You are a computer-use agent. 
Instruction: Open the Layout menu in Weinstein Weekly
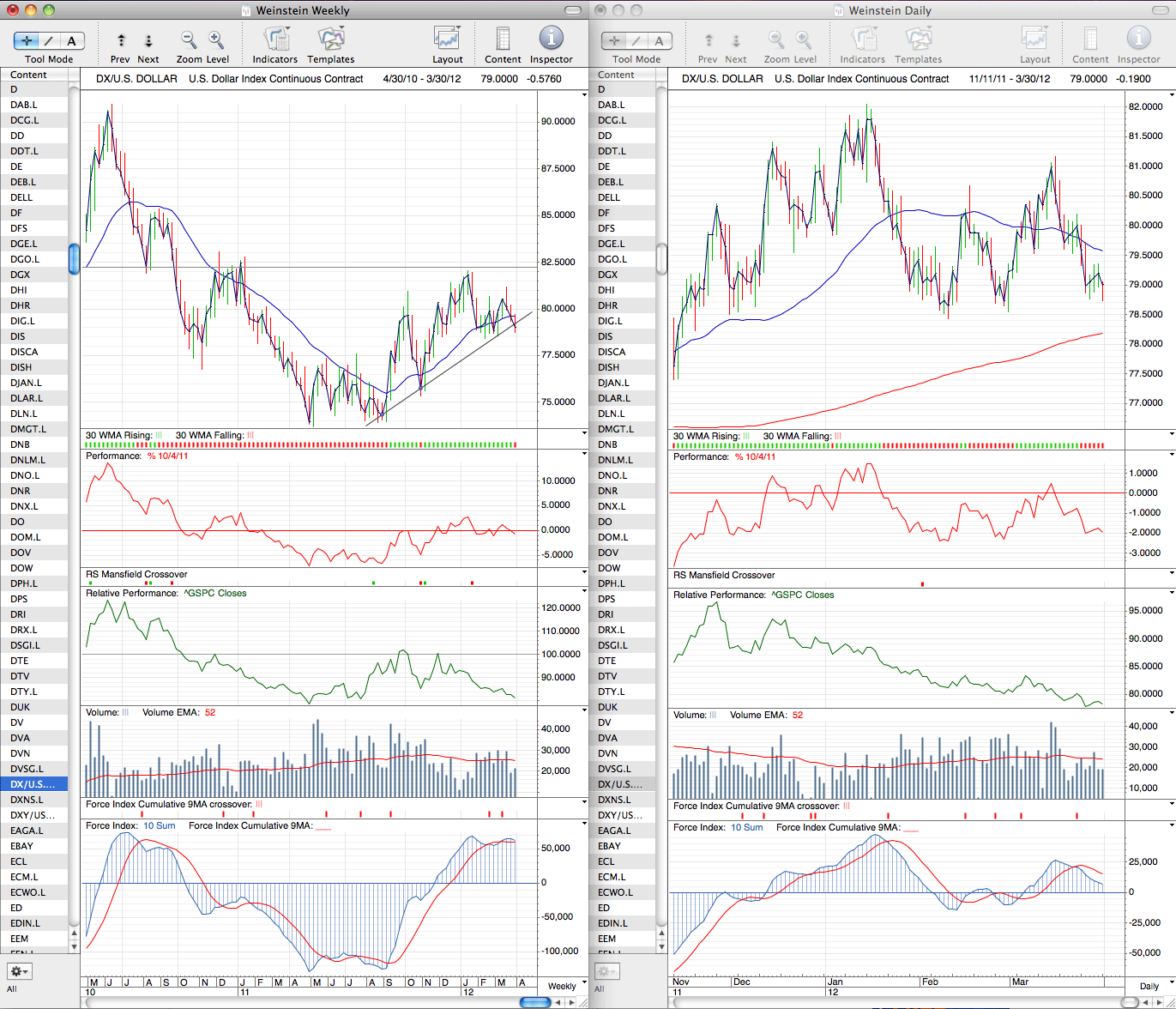447,39
